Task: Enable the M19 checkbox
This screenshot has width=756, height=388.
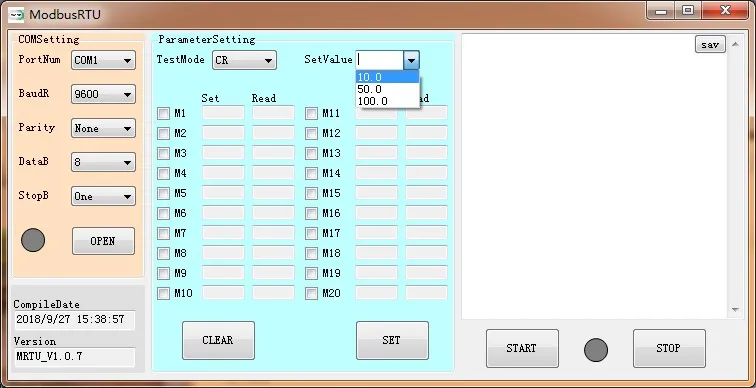Action: pos(311,274)
